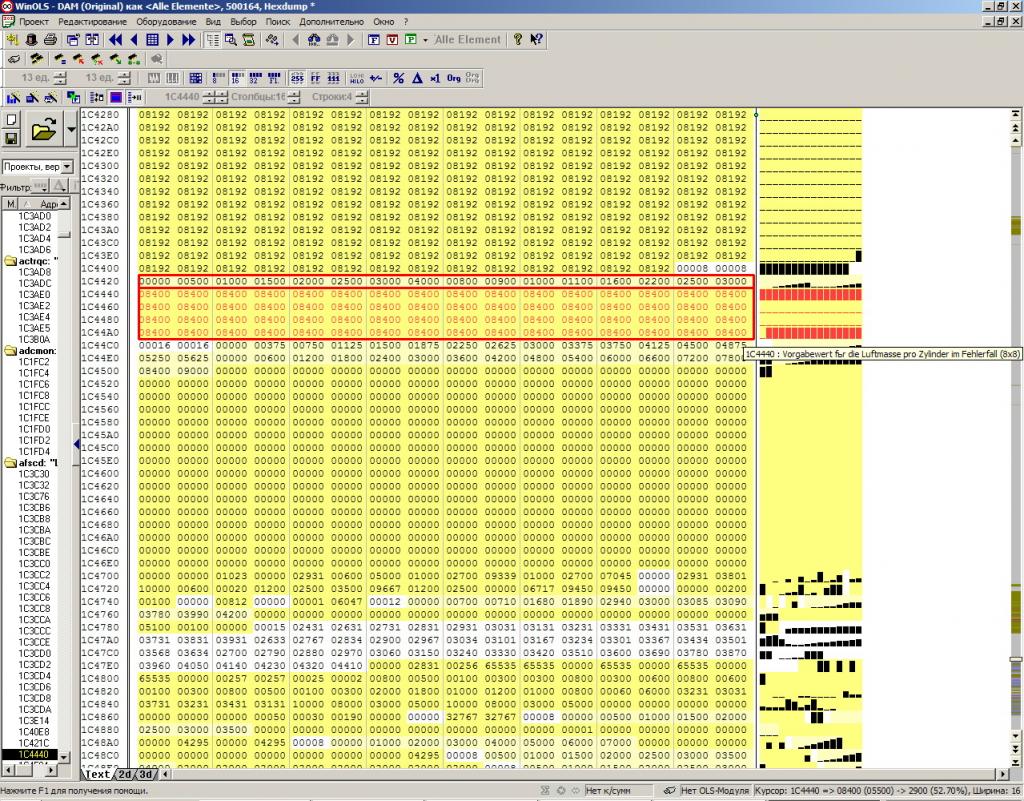Click the address row label 1C4700
This screenshot has height=801, width=1024.
[x=100, y=576]
